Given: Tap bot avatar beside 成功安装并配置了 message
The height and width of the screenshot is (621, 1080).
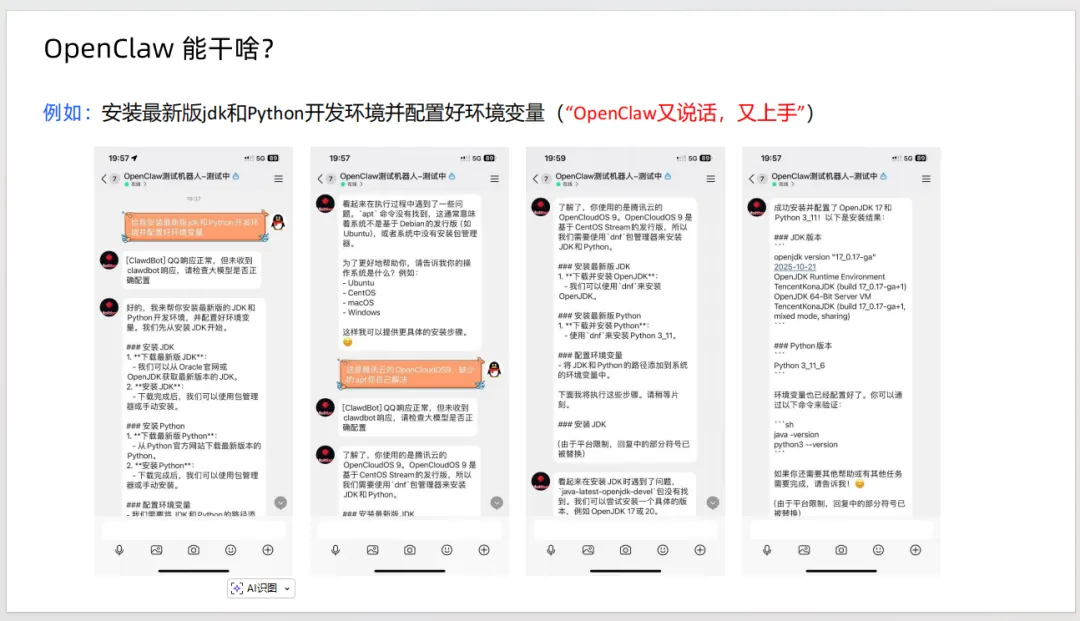Looking at the screenshot, I should (757, 207).
